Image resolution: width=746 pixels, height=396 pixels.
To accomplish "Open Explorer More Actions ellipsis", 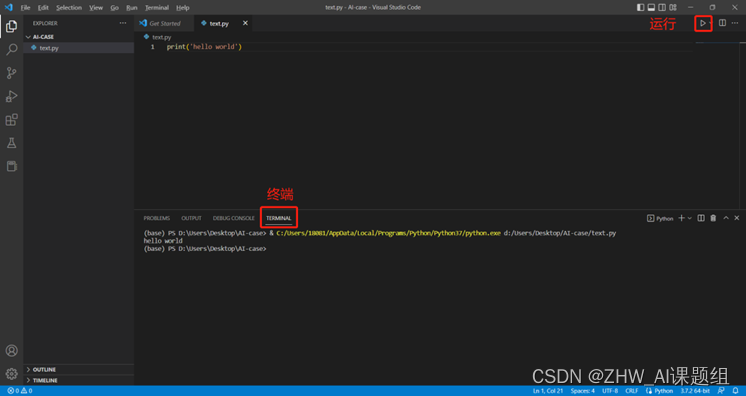I will (x=123, y=23).
